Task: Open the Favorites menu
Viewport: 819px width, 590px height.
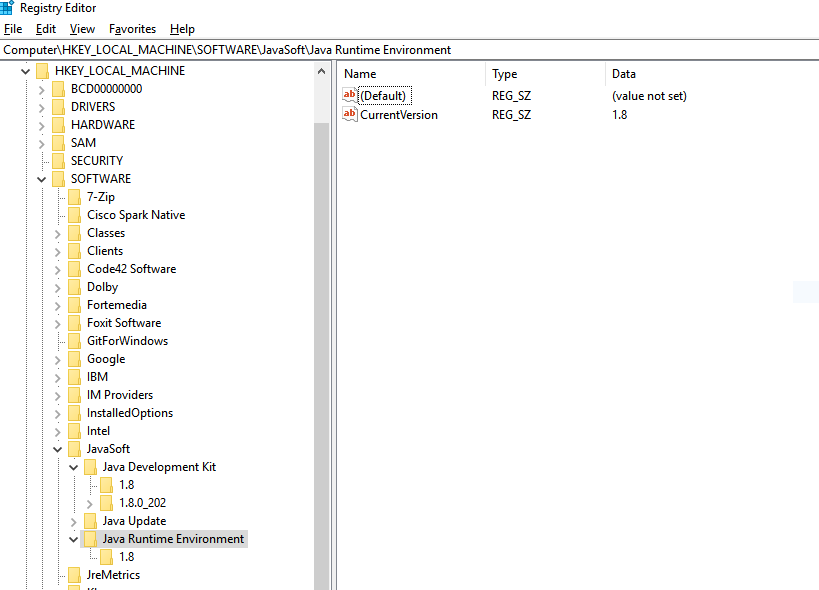Action: click(133, 29)
